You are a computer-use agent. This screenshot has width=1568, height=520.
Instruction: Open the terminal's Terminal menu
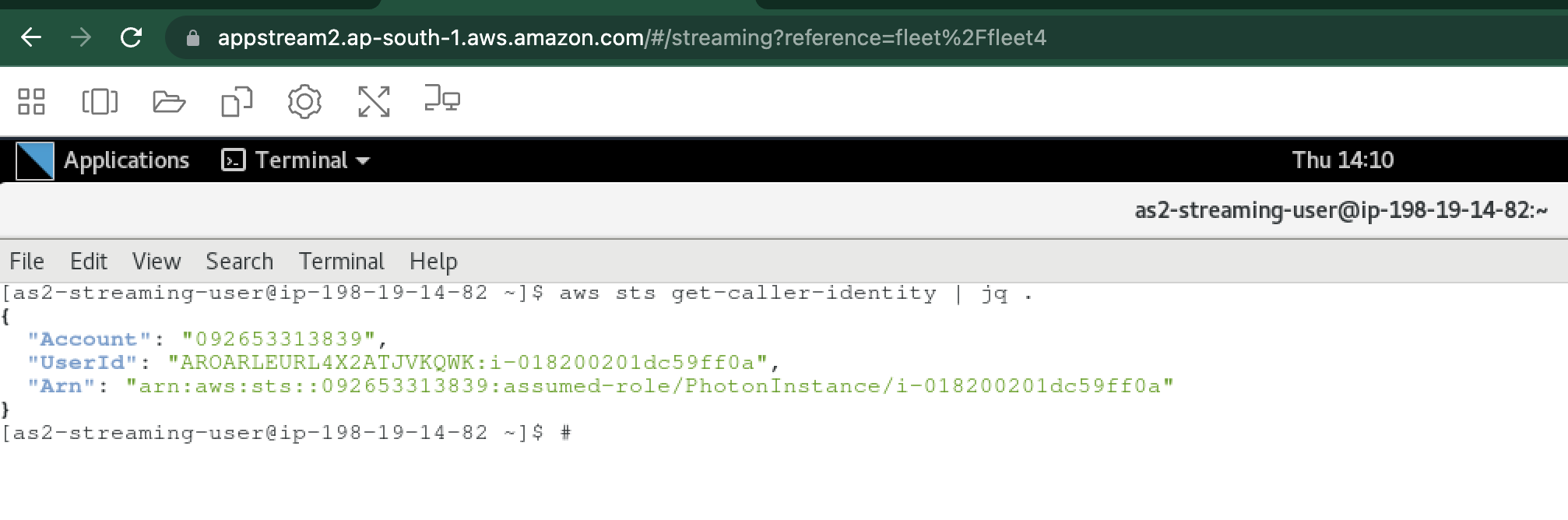pyautogui.click(x=341, y=262)
